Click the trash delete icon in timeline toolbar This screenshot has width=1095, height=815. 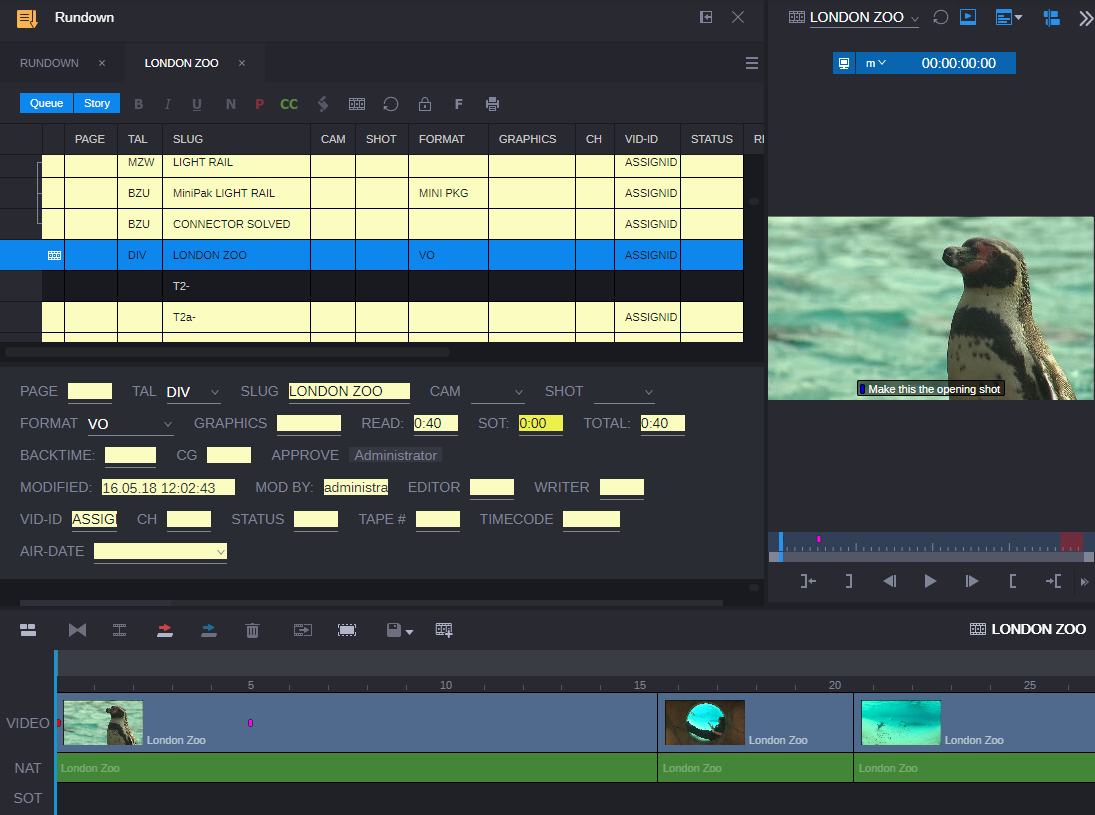point(253,630)
